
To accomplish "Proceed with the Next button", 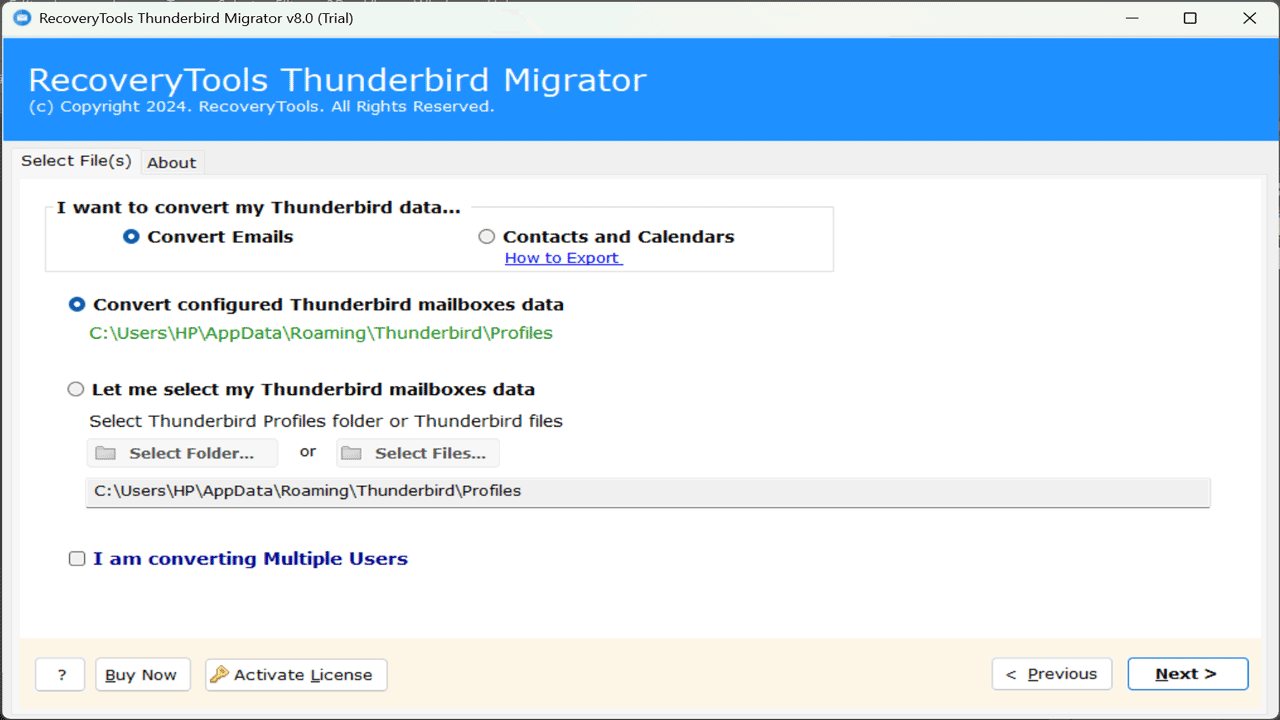I will coord(1188,674).
